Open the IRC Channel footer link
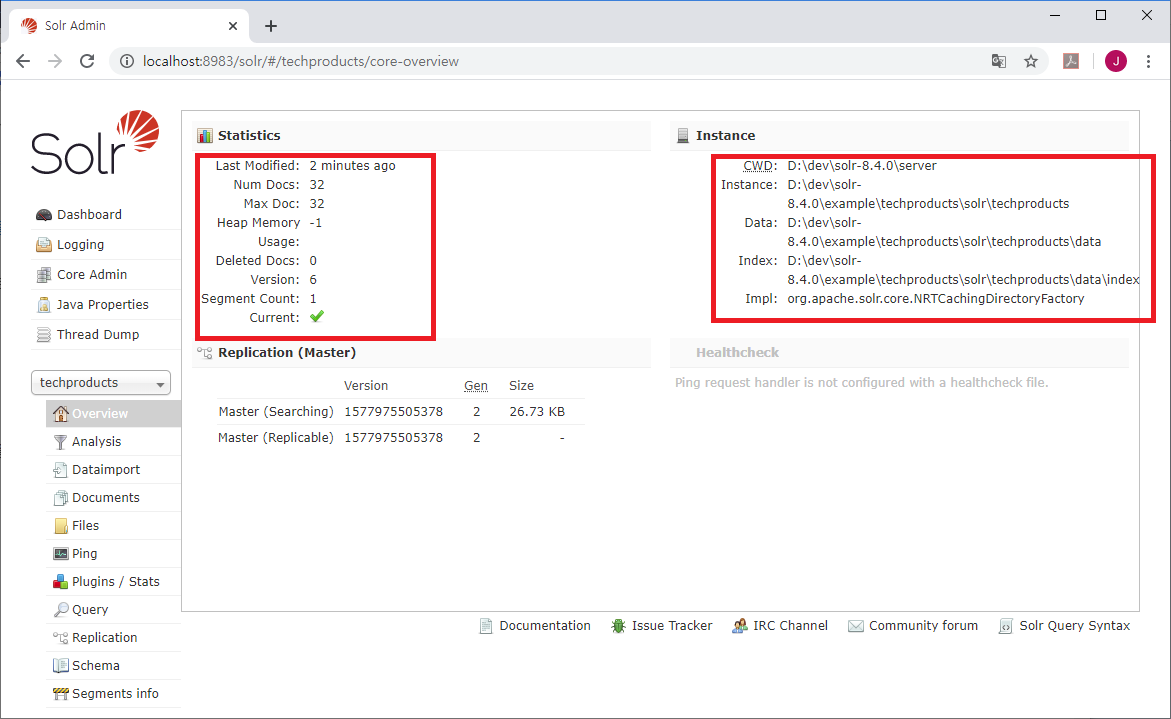This screenshot has width=1171, height=719. pyautogui.click(x=790, y=626)
